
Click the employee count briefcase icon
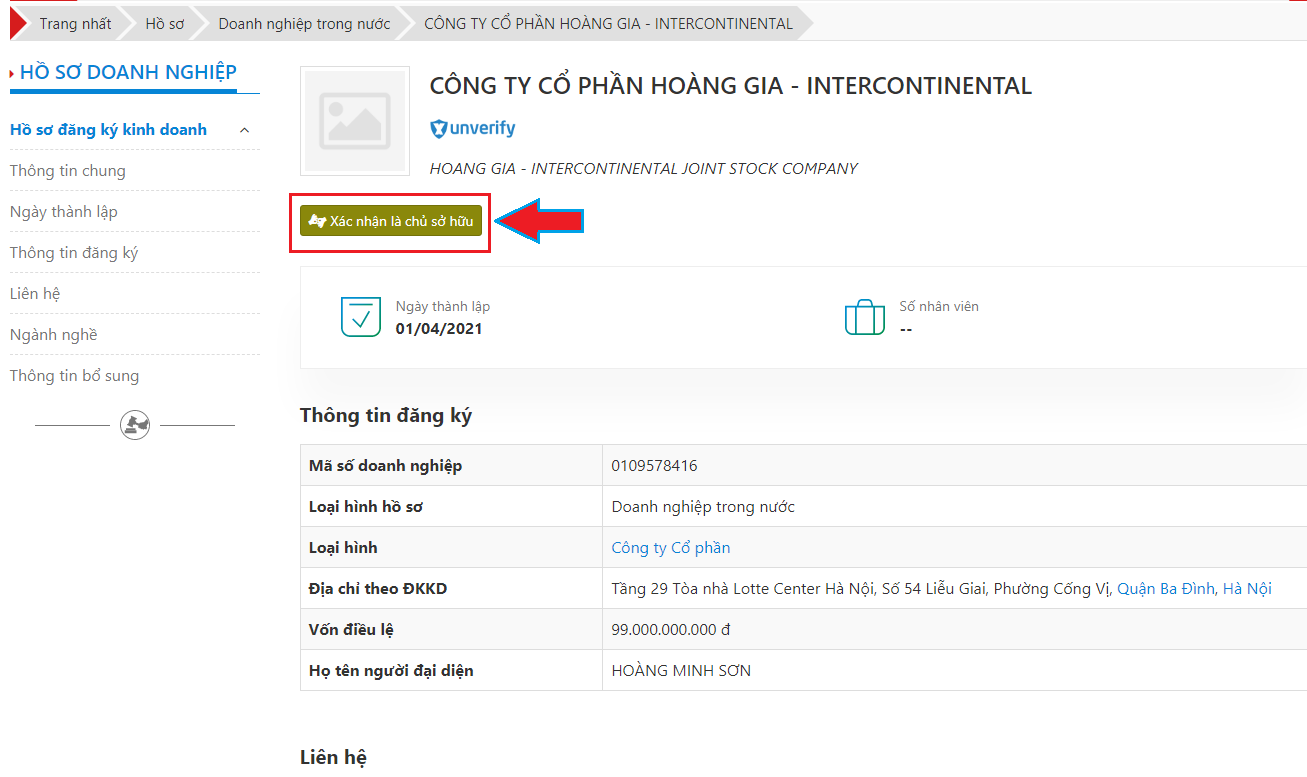(x=865, y=316)
